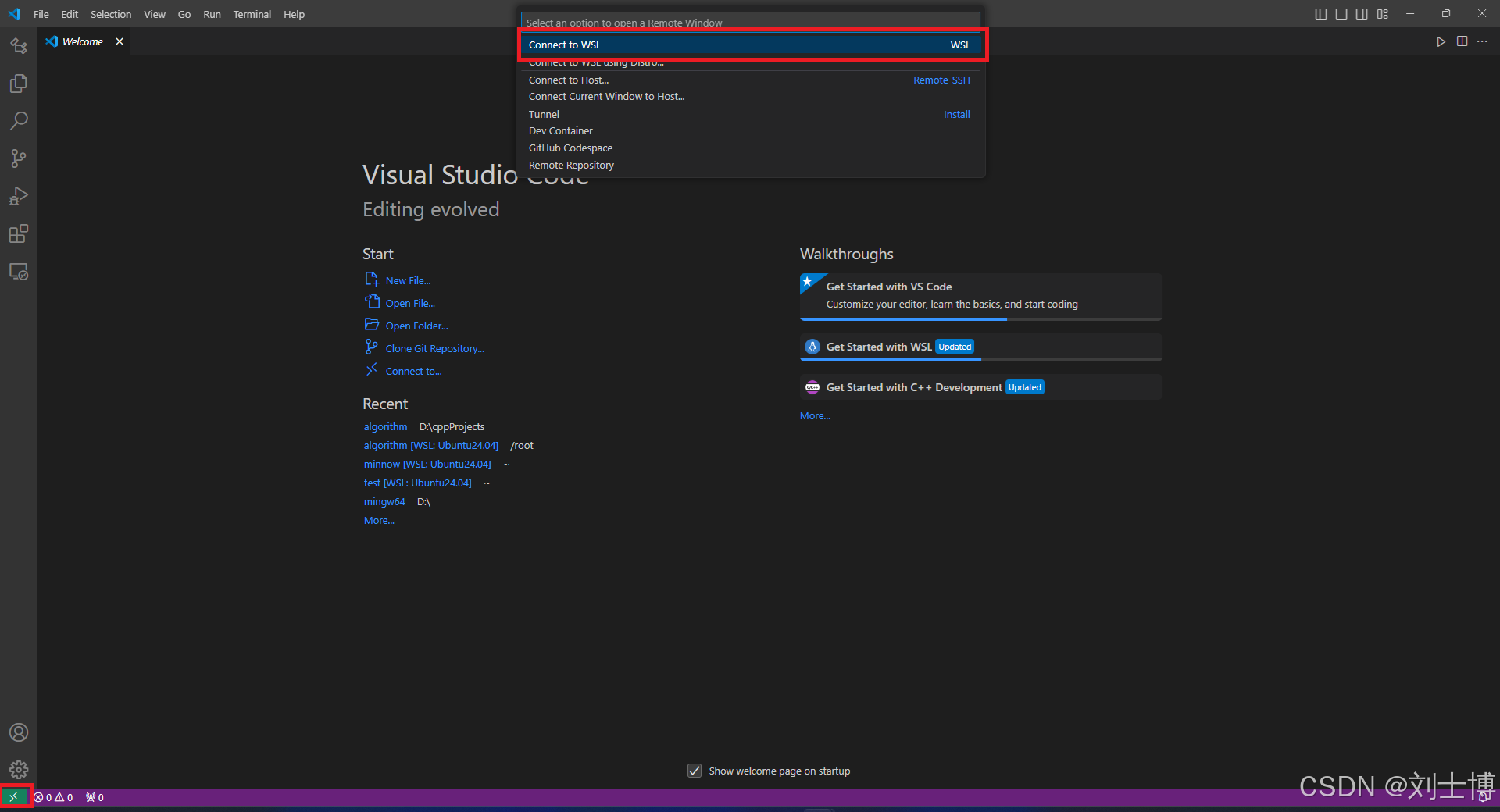Open recent test [WSL: Ubuntu24.04]
This screenshot has width=1500, height=812.
(417, 483)
